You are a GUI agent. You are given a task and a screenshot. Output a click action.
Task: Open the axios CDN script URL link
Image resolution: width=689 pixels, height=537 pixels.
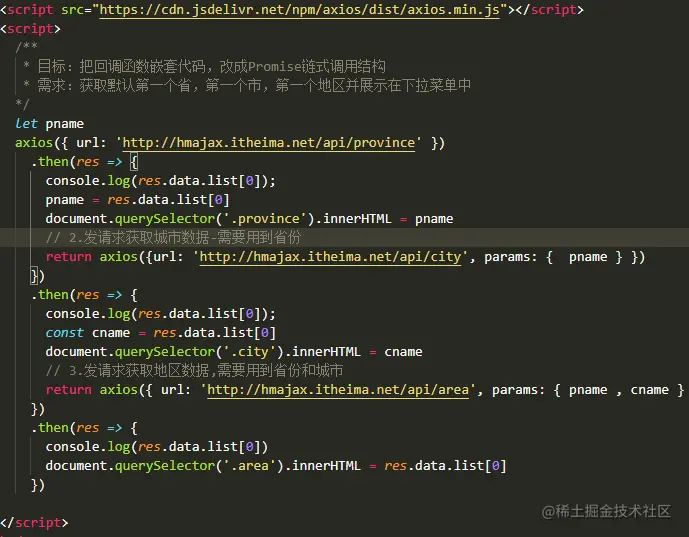(x=300, y=10)
